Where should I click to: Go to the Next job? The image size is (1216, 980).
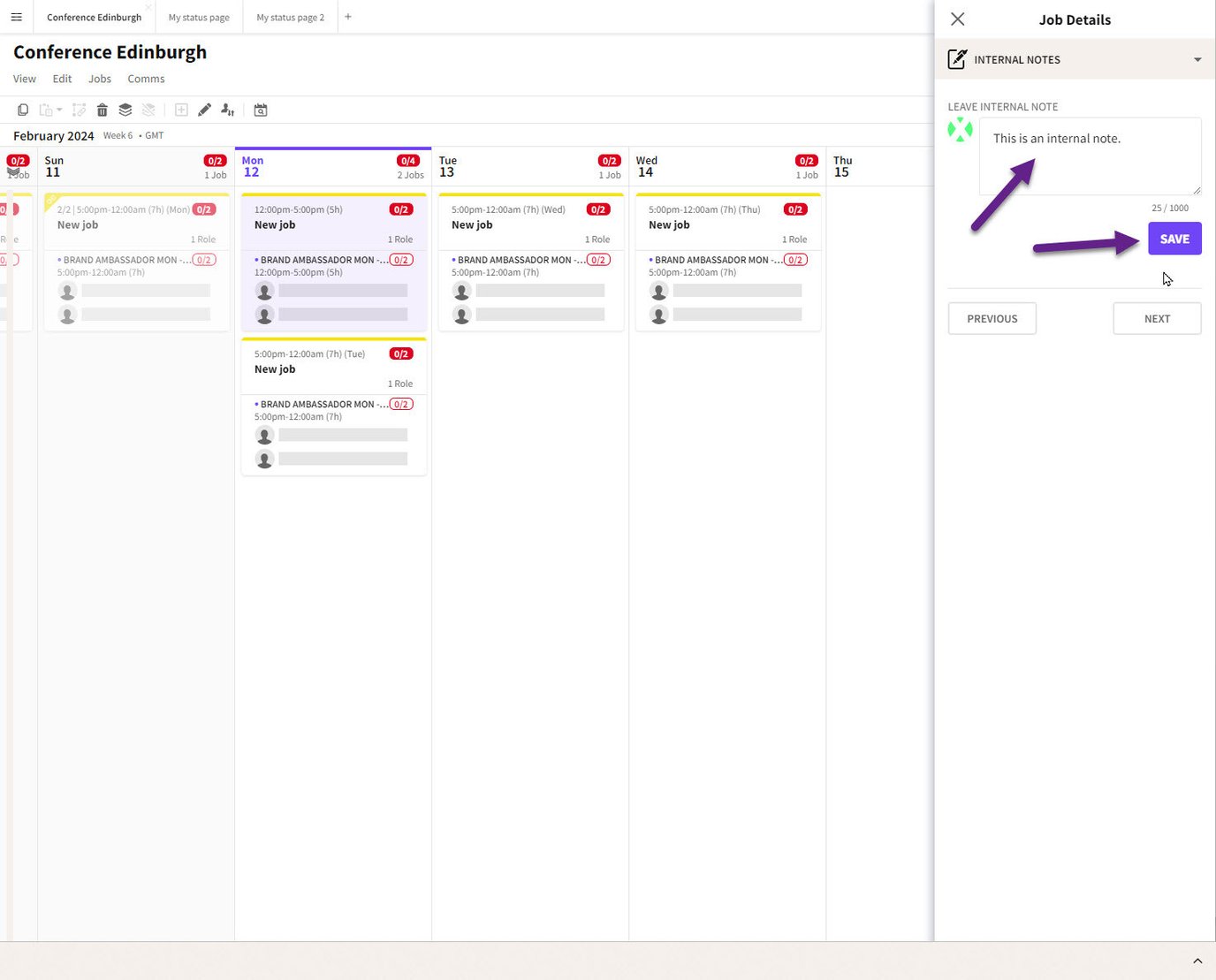[x=1157, y=319]
